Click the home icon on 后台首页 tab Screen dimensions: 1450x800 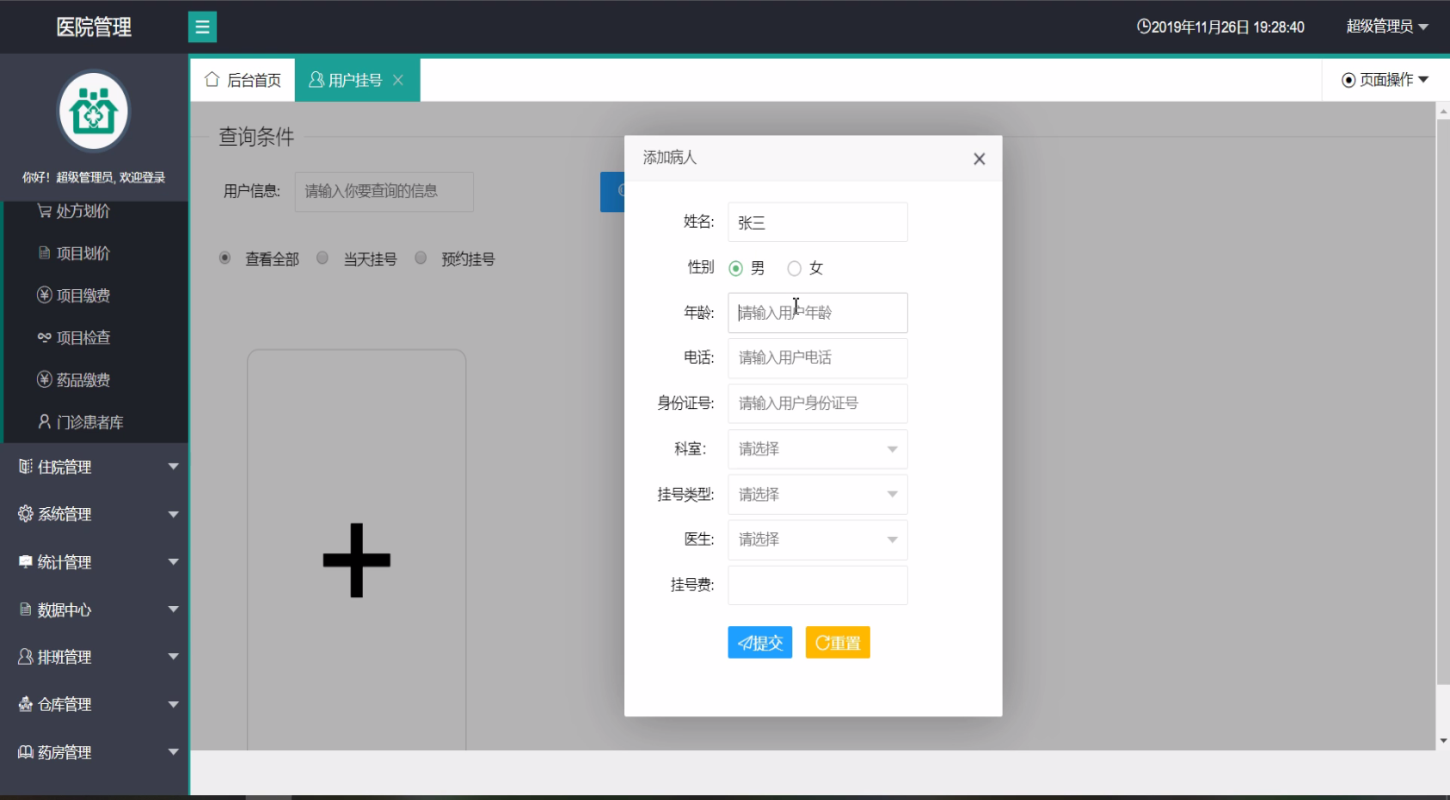tap(212, 79)
